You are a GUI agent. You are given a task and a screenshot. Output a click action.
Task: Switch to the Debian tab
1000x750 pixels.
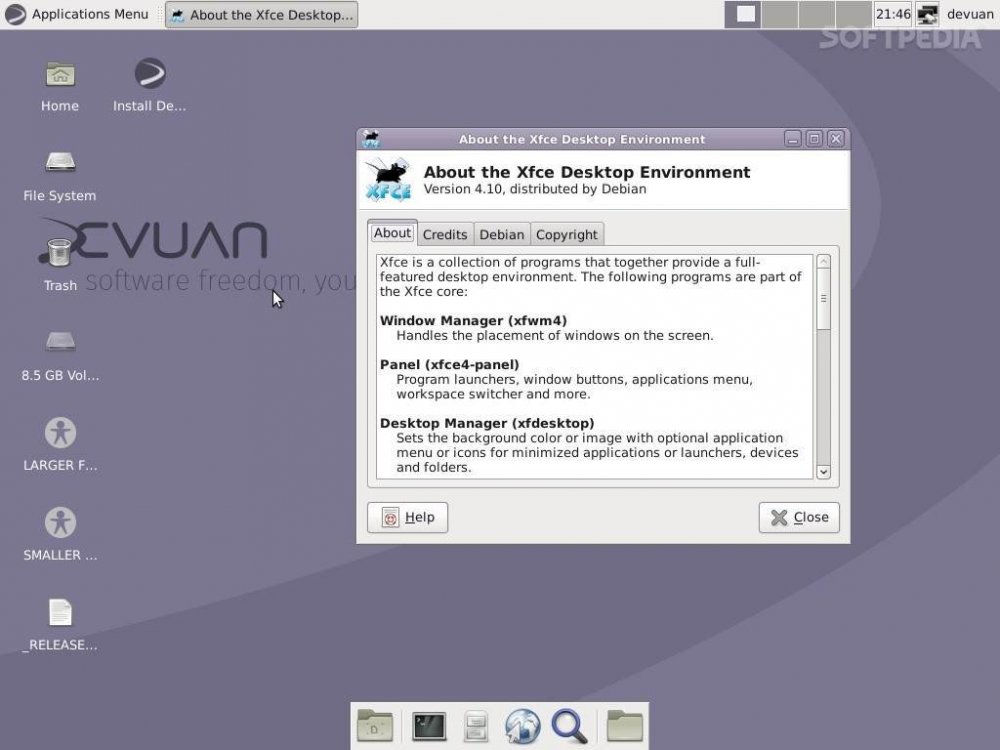point(502,235)
